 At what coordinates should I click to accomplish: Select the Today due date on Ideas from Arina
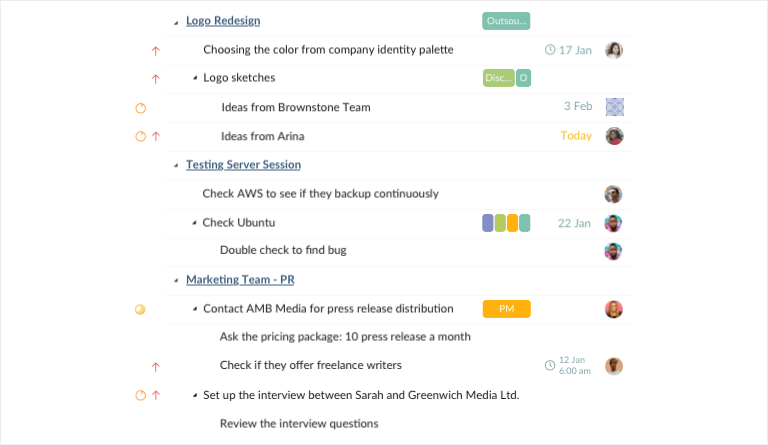[576, 136]
